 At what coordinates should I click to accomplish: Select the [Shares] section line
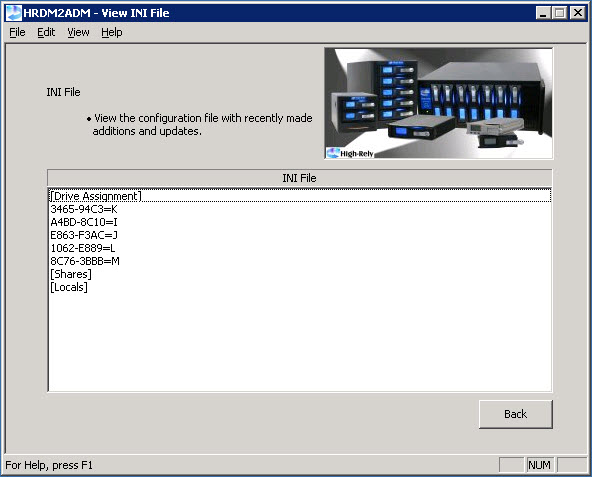click(x=300, y=274)
